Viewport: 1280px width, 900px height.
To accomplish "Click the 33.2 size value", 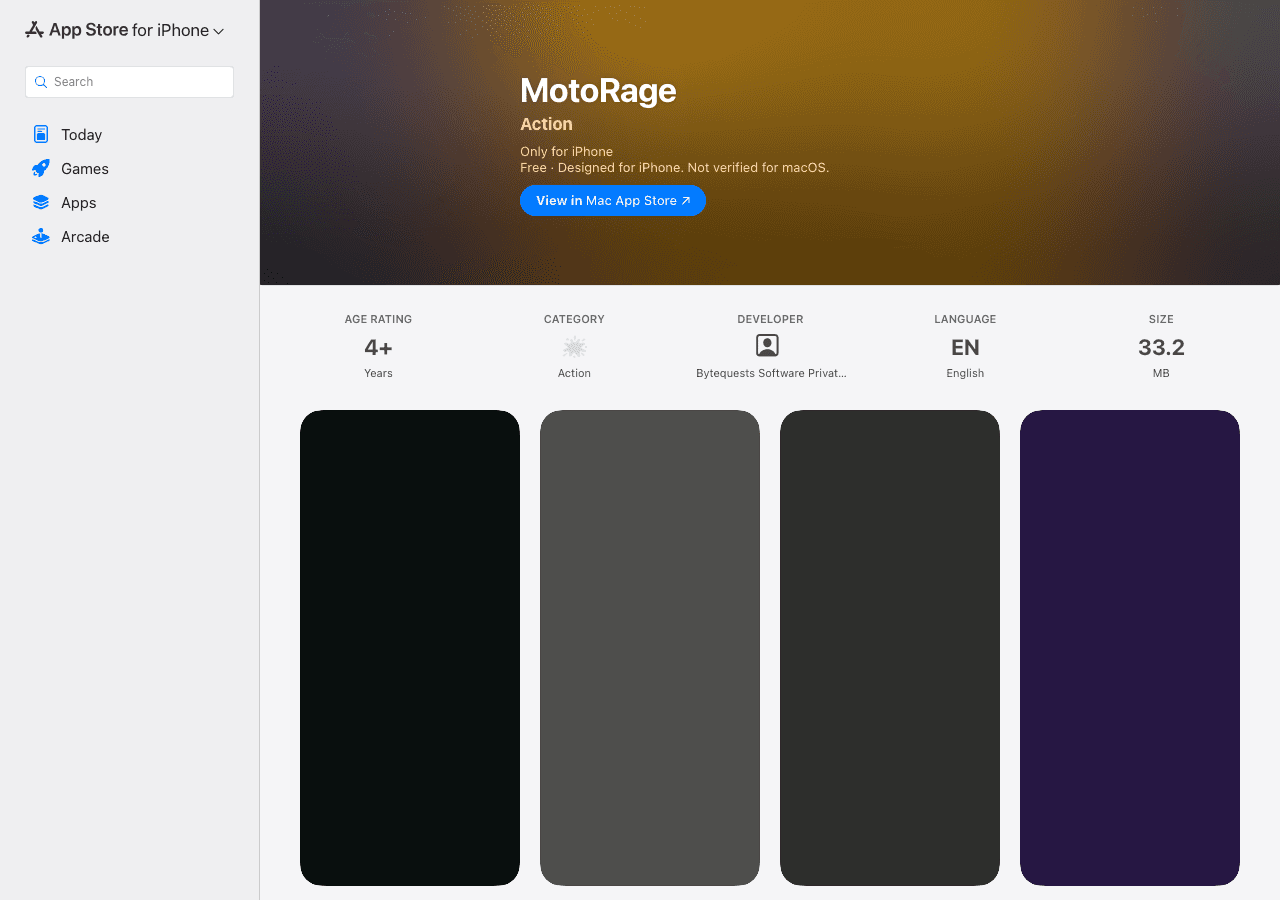I will [x=1161, y=347].
